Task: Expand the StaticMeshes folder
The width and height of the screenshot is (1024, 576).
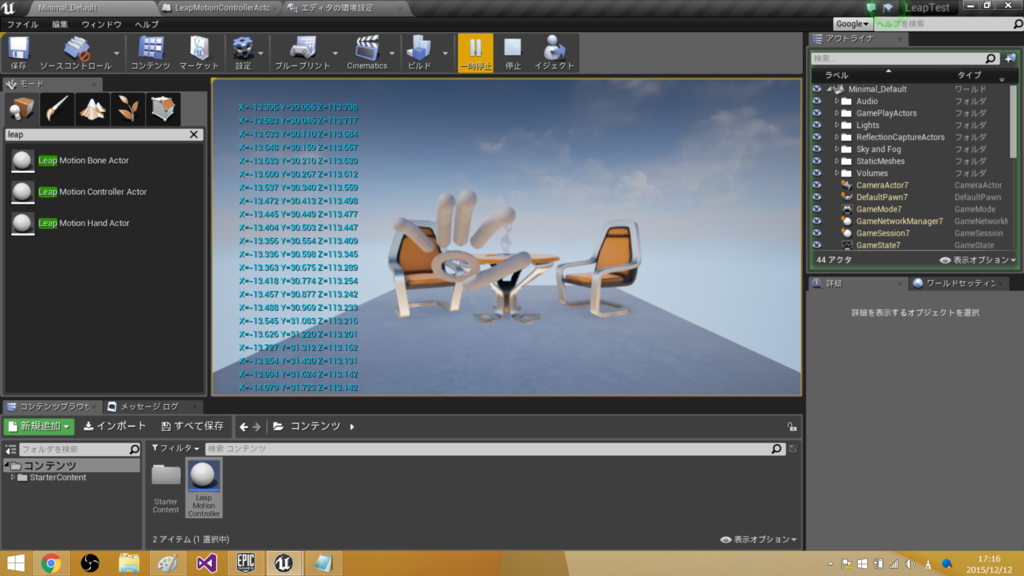Action: pos(837,161)
